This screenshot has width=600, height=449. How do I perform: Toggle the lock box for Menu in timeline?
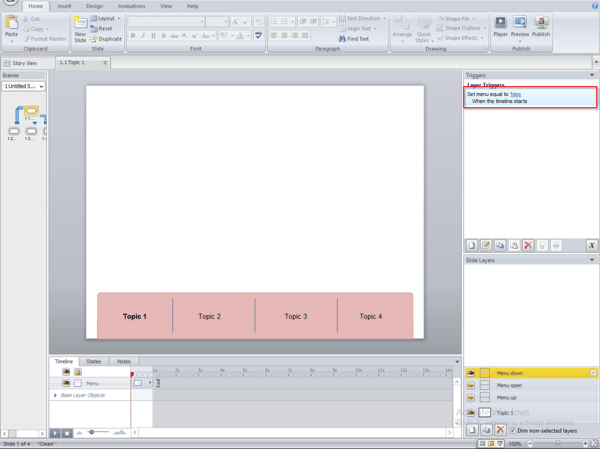(78, 383)
